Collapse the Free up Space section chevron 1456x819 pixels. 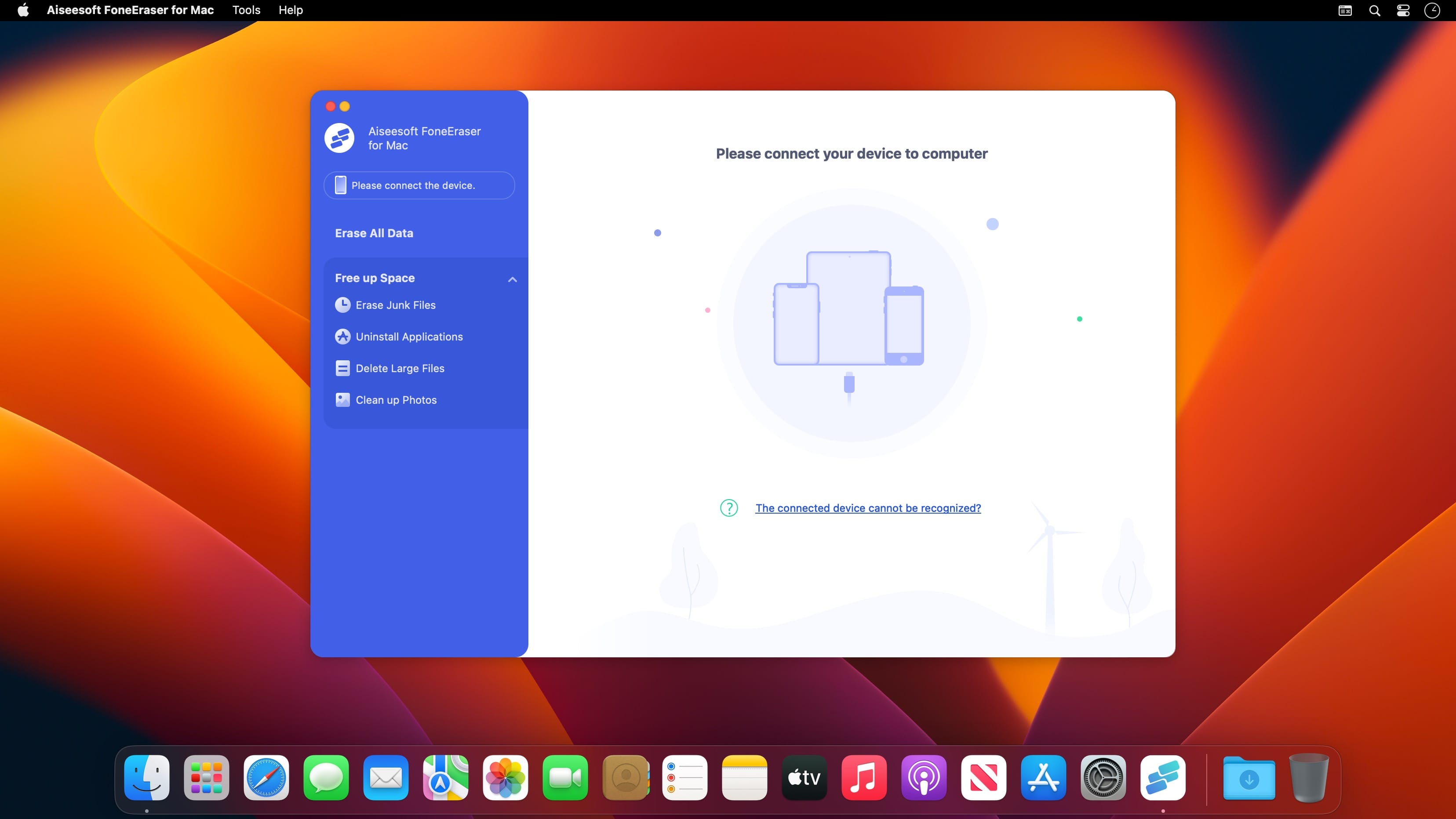click(x=512, y=279)
